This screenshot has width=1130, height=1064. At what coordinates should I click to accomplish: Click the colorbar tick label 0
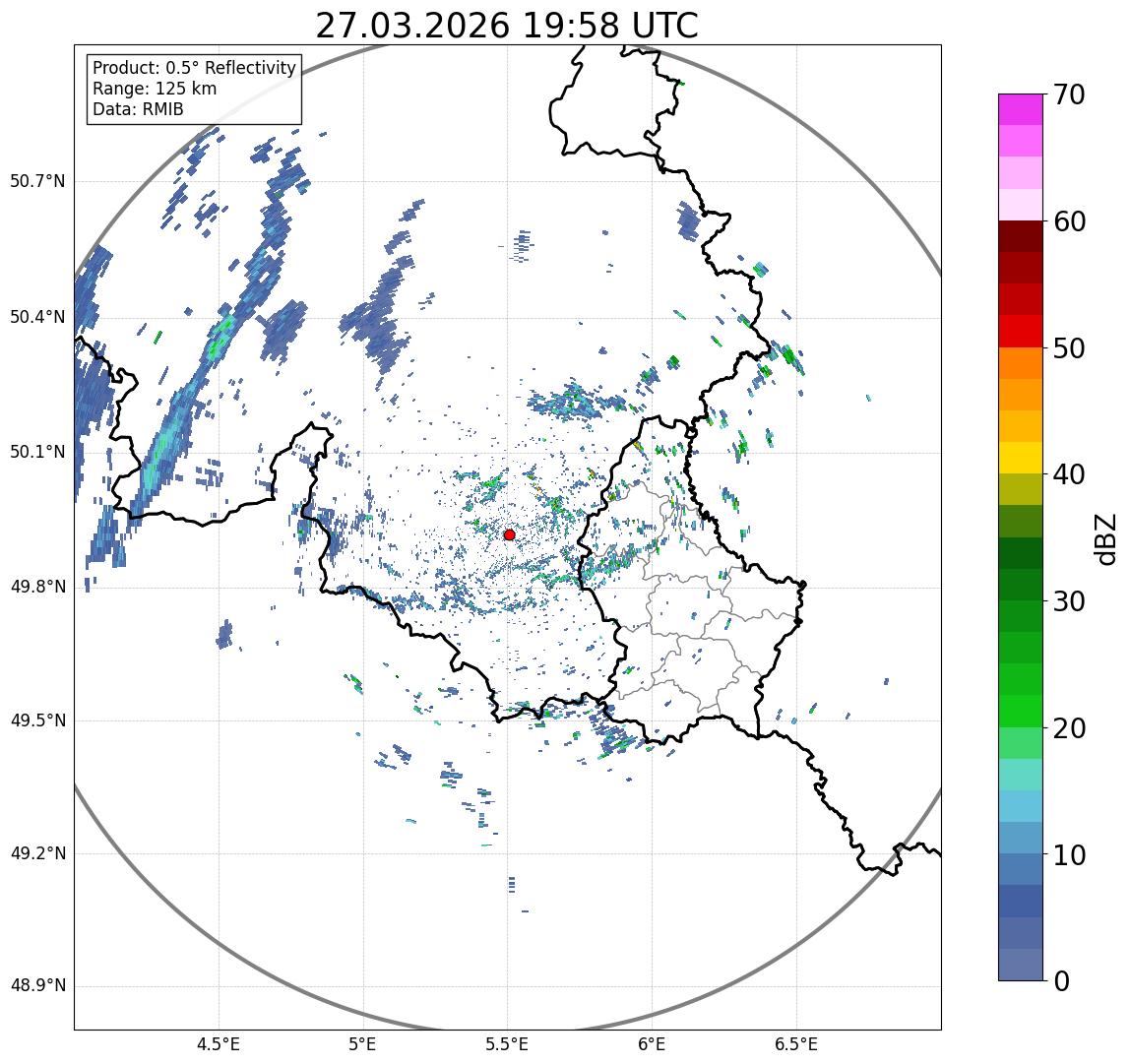[1061, 982]
